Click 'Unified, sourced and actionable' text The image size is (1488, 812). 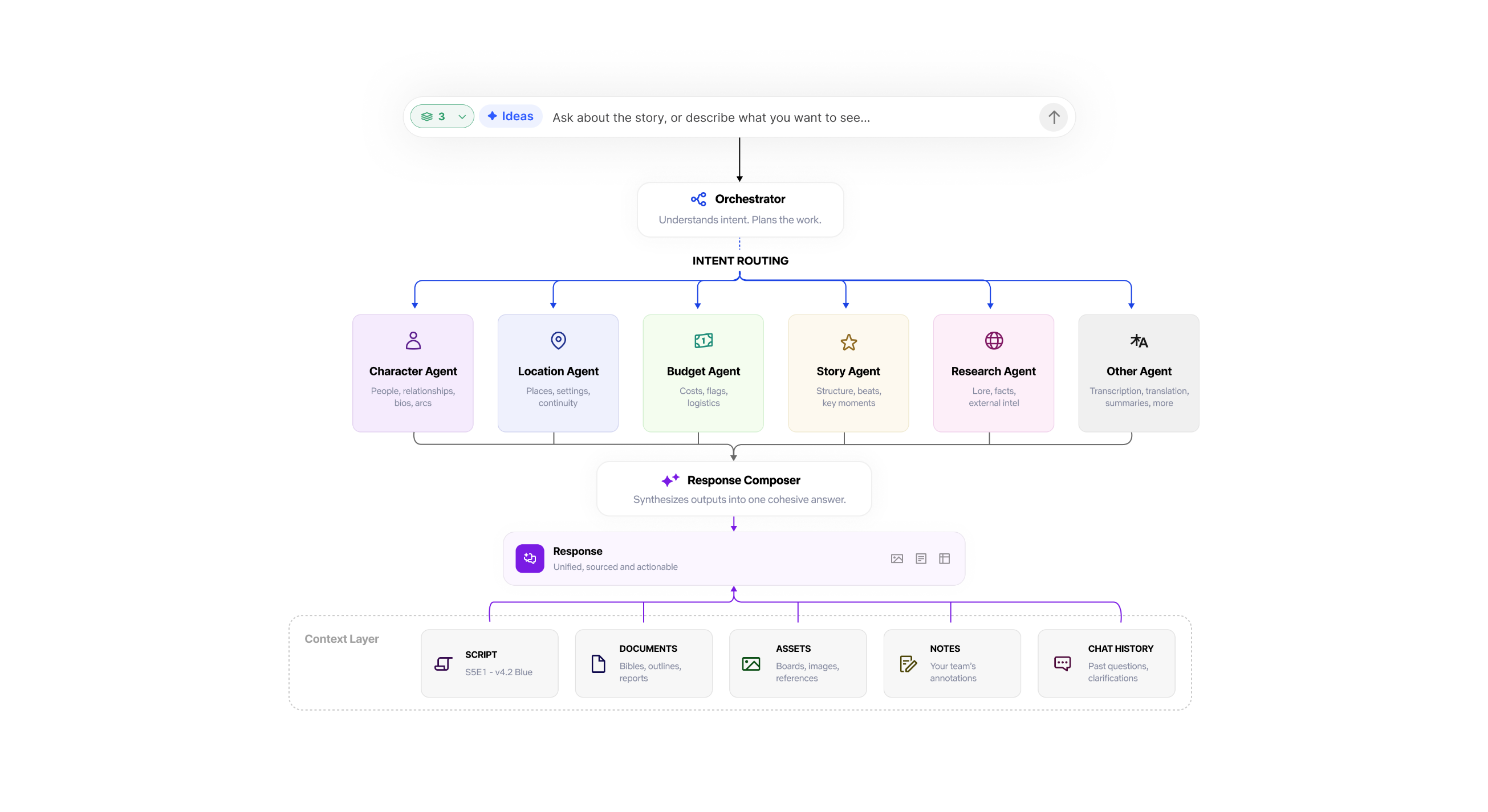pyautogui.click(x=615, y=567)
